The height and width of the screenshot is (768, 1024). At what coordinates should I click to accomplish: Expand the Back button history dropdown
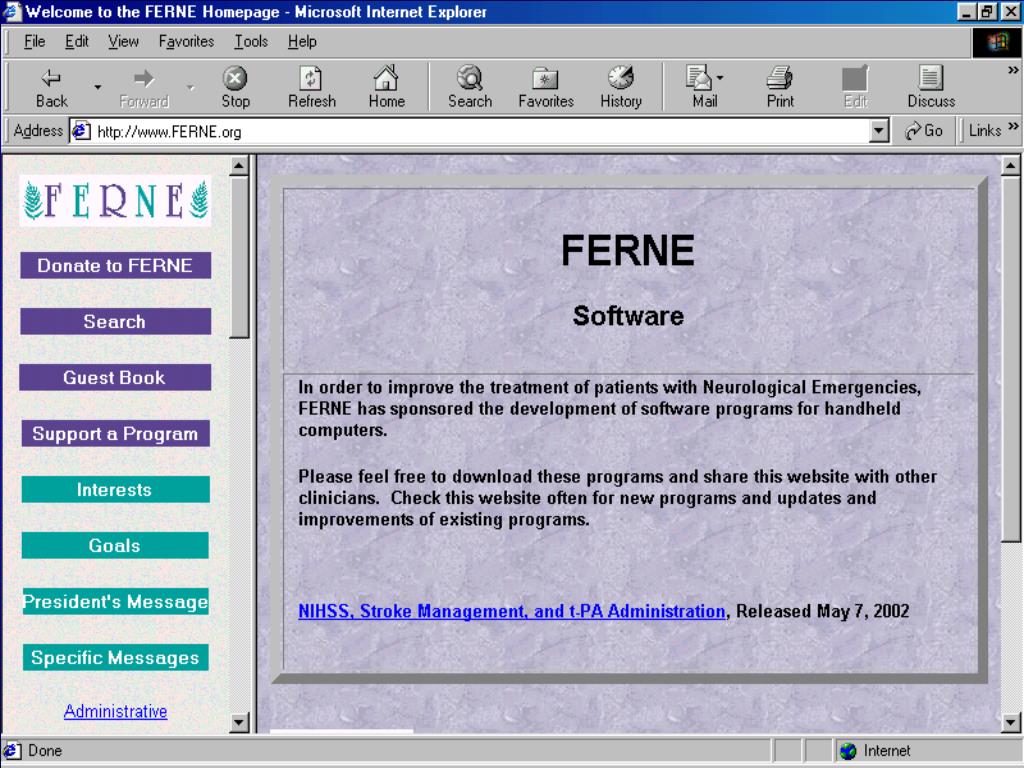click(x=97, y=87)
